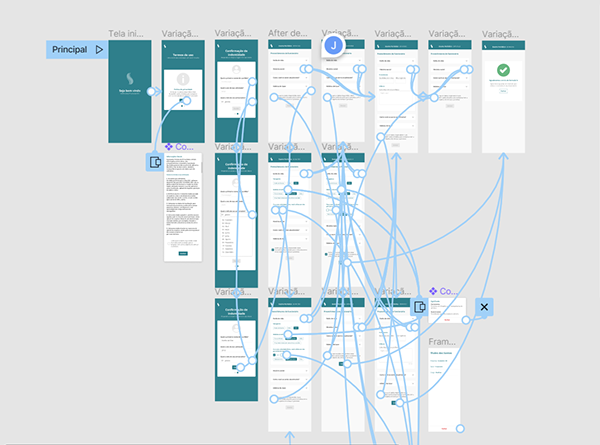Click the welcome splash screen frame
The width and height of the screenshot is (600, 445).
click(130, 92)
